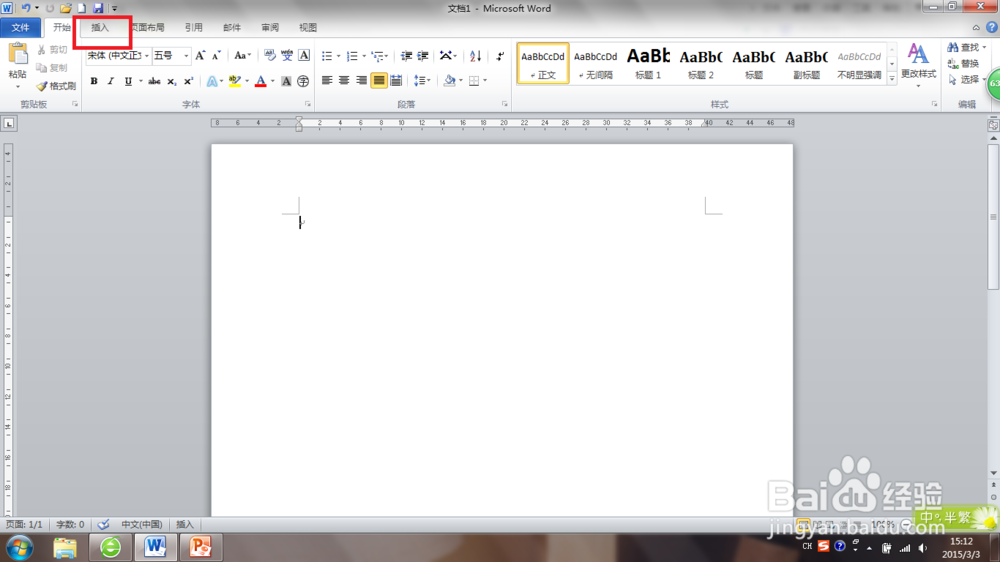Click the Copy (复制) command
This screenshot has height=562, width=1000.
(52, 68)
